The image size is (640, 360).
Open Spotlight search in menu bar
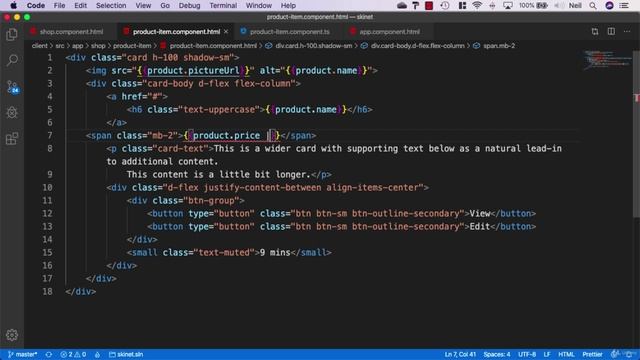(593, 5)
